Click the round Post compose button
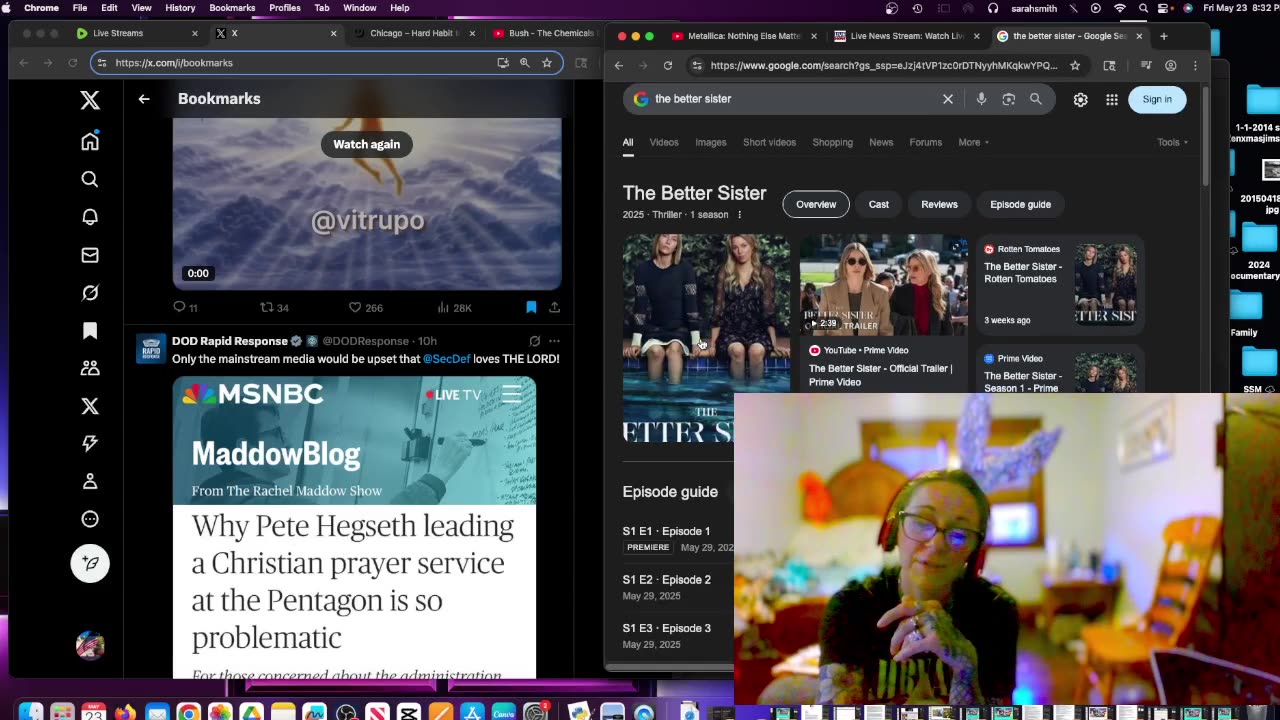 [x=90, y=563]
